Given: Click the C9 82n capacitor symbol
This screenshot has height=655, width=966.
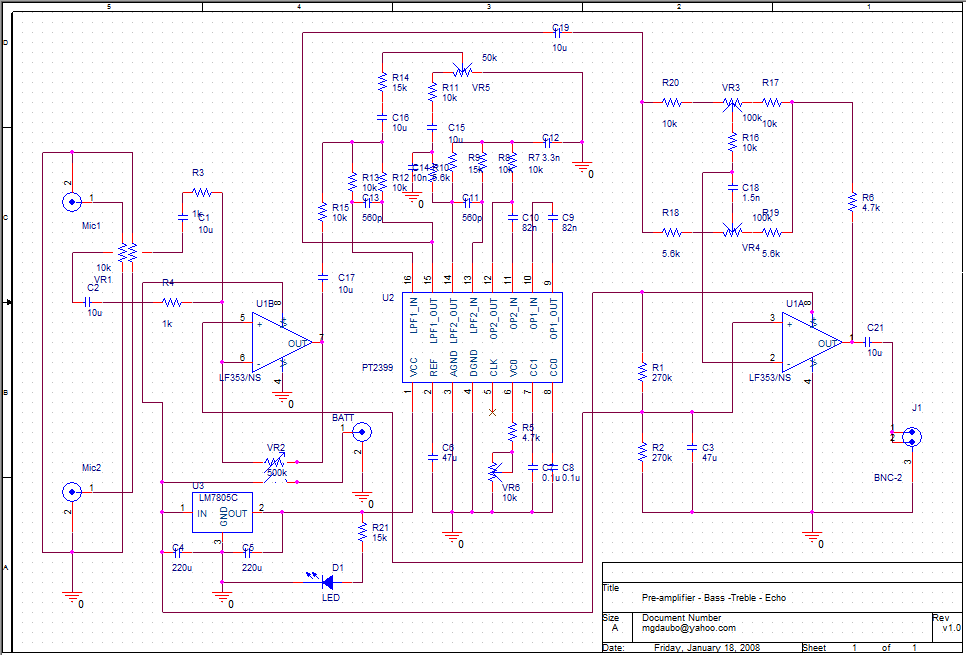Looking at the screenshot, I should tap(553, 217).
